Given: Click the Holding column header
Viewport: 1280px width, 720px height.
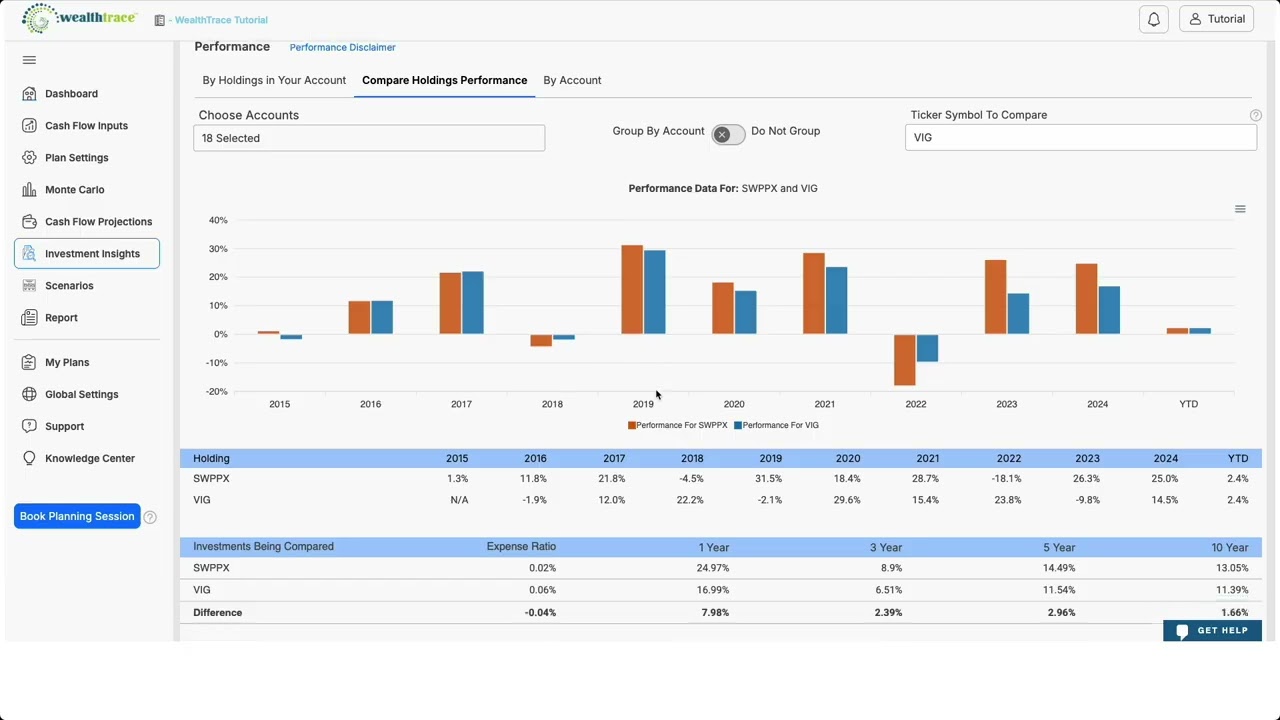Looking at the screenshot, I should [x=211, y=458].
